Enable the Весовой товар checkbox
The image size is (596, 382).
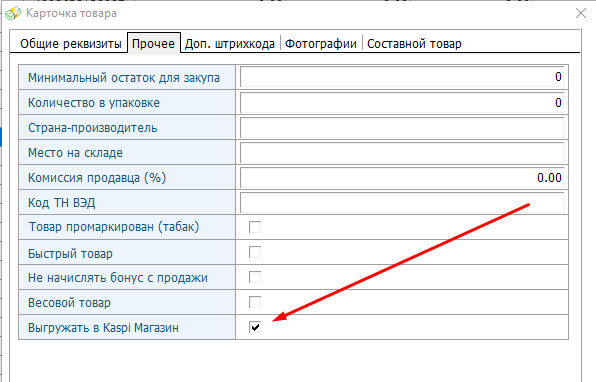pos(255,302)
